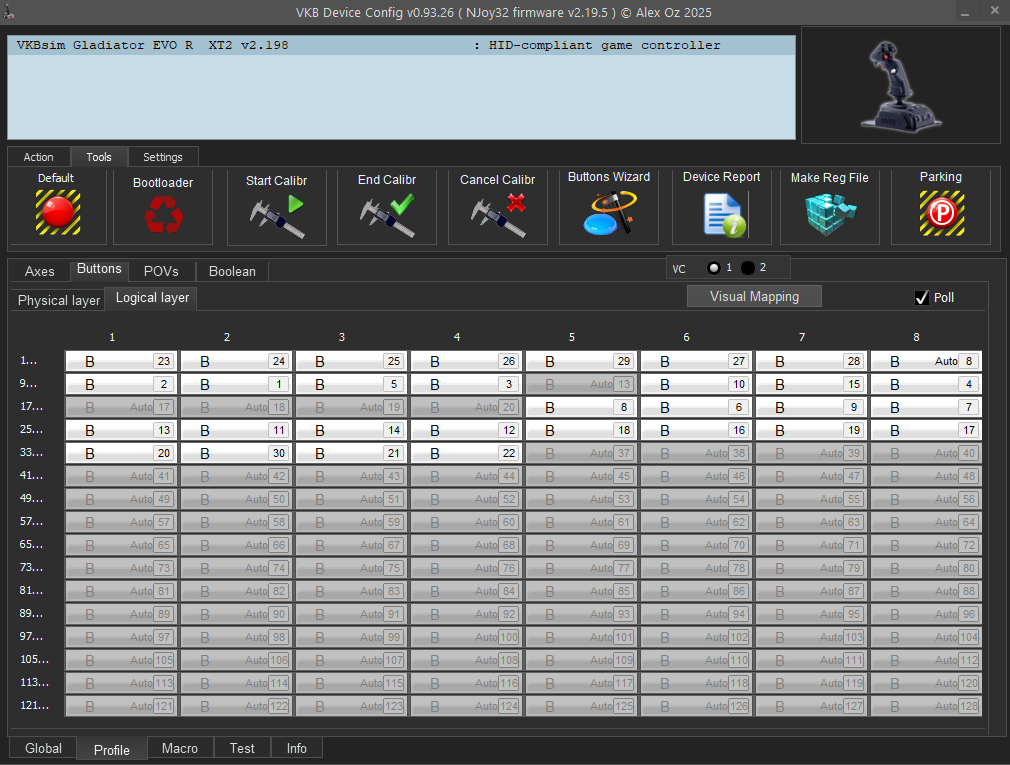Open the Test bottom tab
This screenshot has width=1010, height=765.
(x=242, y=748)
